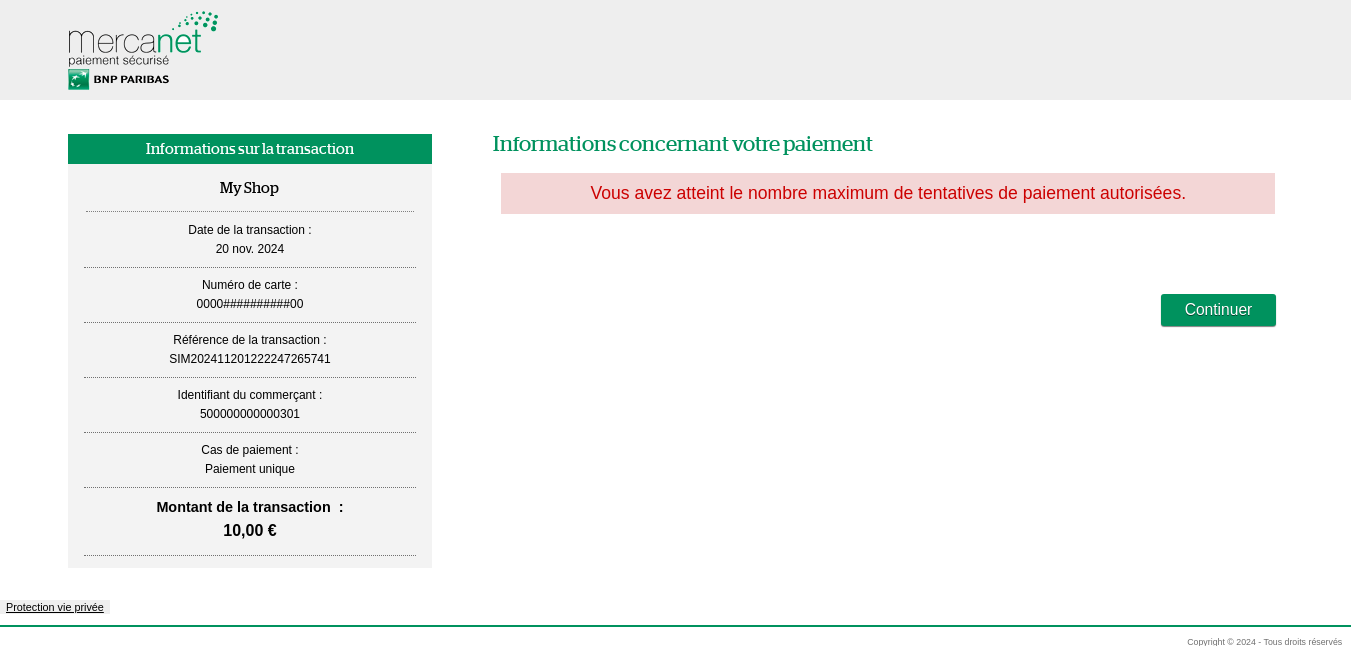Click the Continuer button
Screen dimensions: 1351x646
pos(1218,310)
